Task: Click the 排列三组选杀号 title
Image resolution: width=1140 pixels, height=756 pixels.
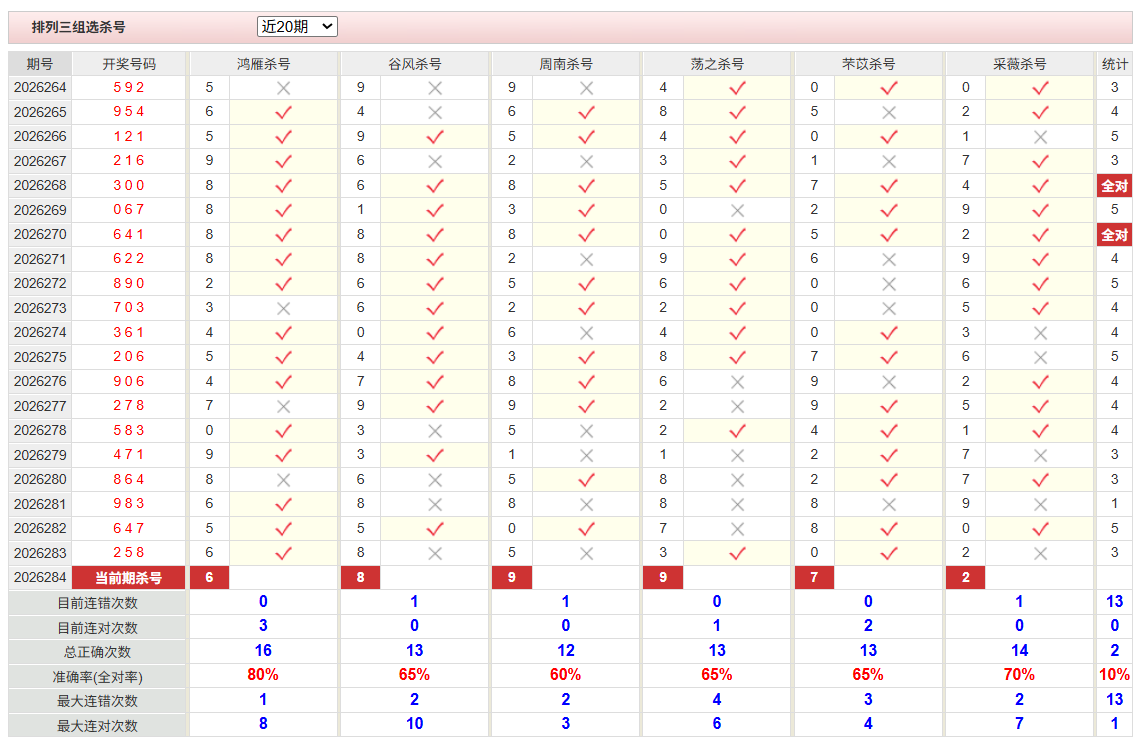Action: (79, 27)
